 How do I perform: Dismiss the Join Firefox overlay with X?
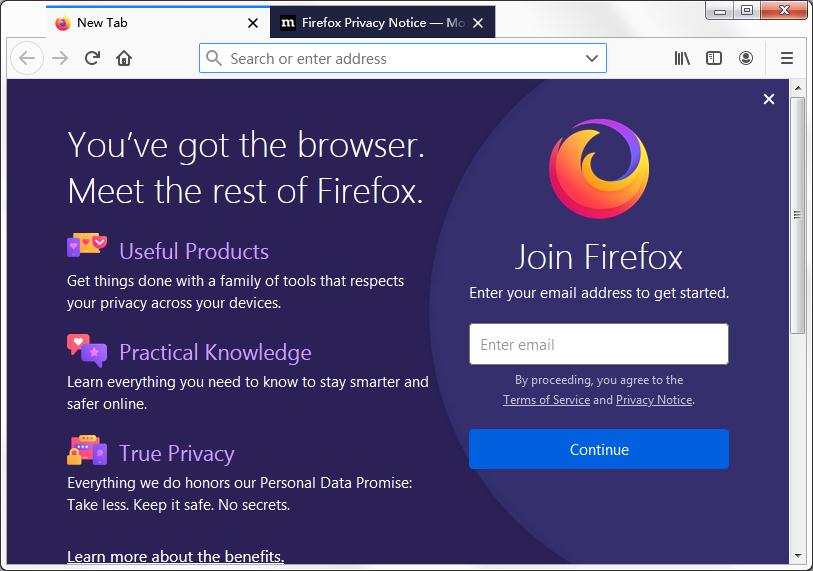click(769, 99)
